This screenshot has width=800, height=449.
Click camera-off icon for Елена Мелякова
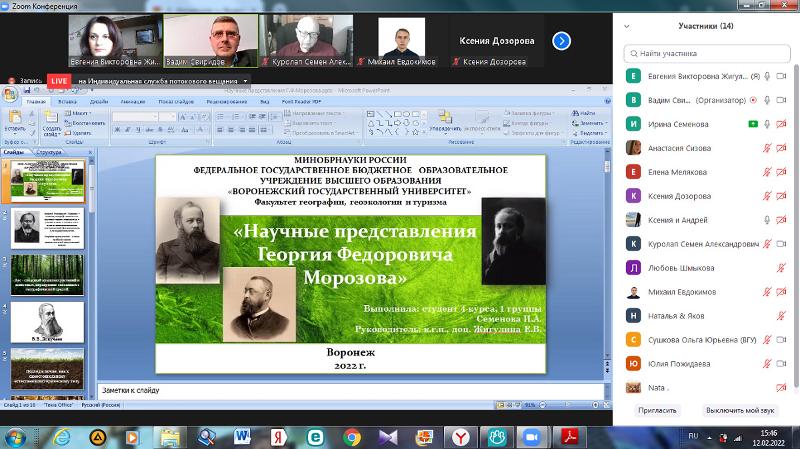[782, 172]
